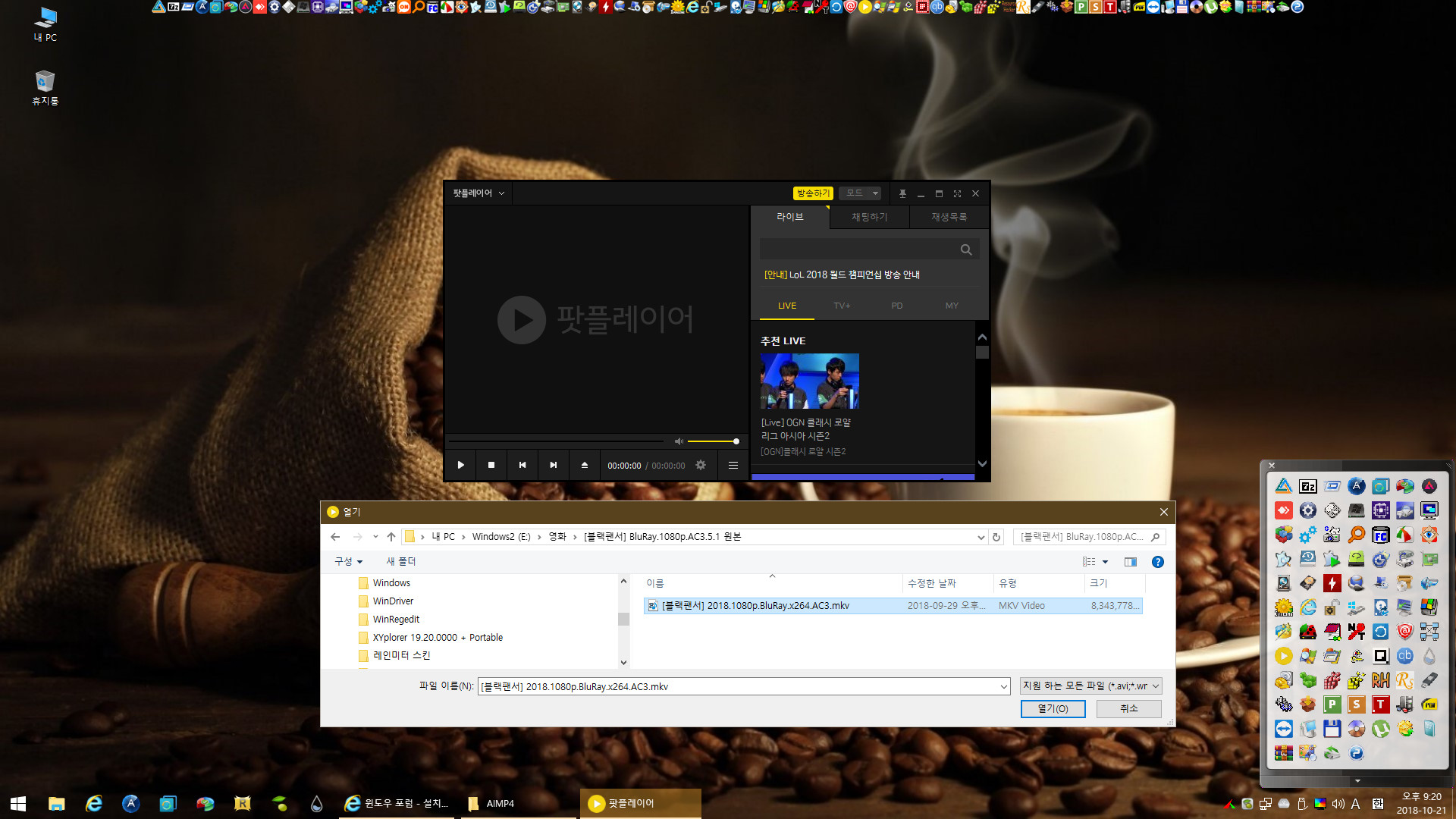1456x819 pixels.
Task: Open the 구성 menu
Action: click(349, 562)
